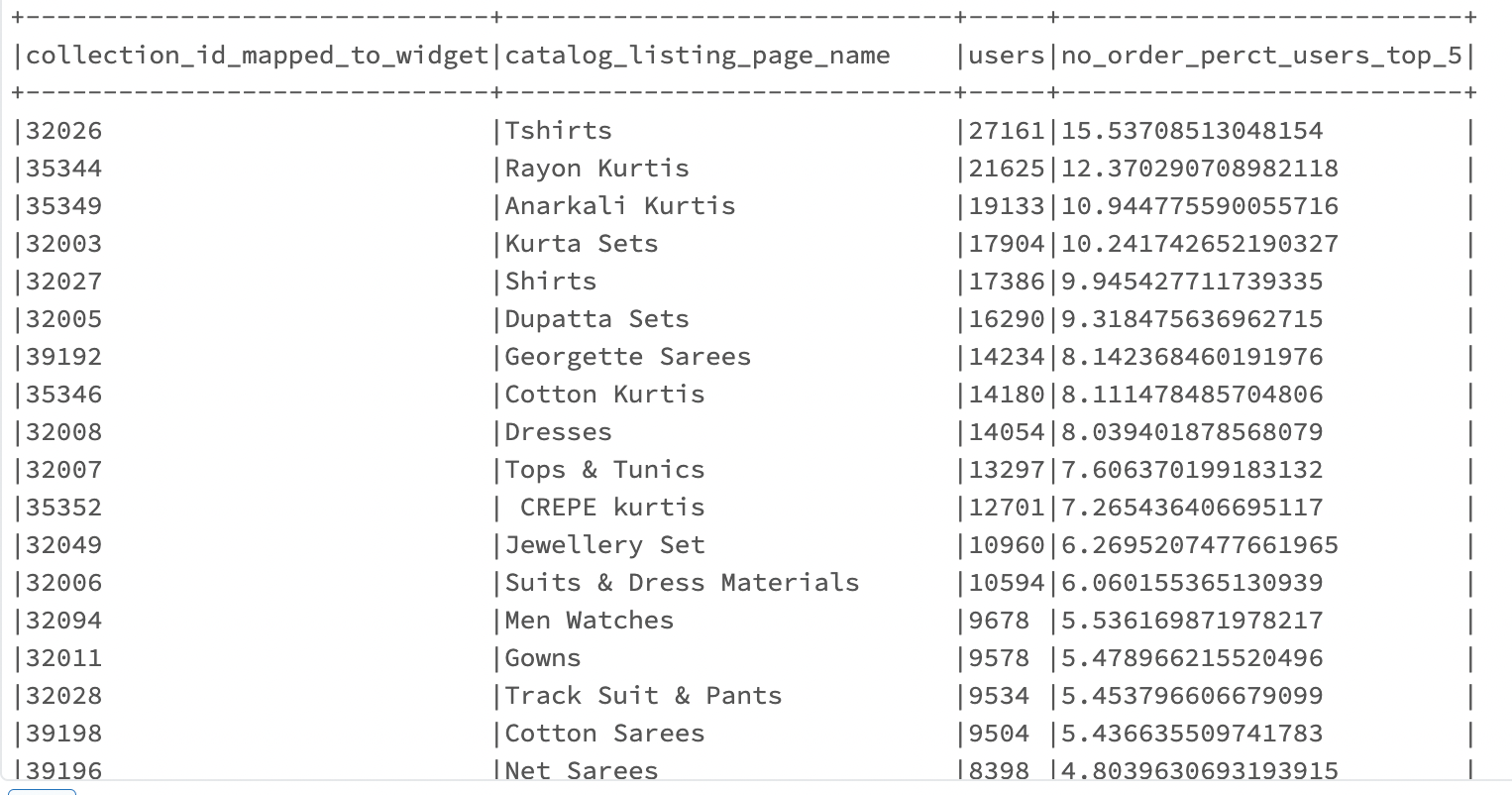The height and width of the screenshot is (795, 1512).
Task: Click the collection_id_mapped_to_widget column header
Action: pos(258,56)
